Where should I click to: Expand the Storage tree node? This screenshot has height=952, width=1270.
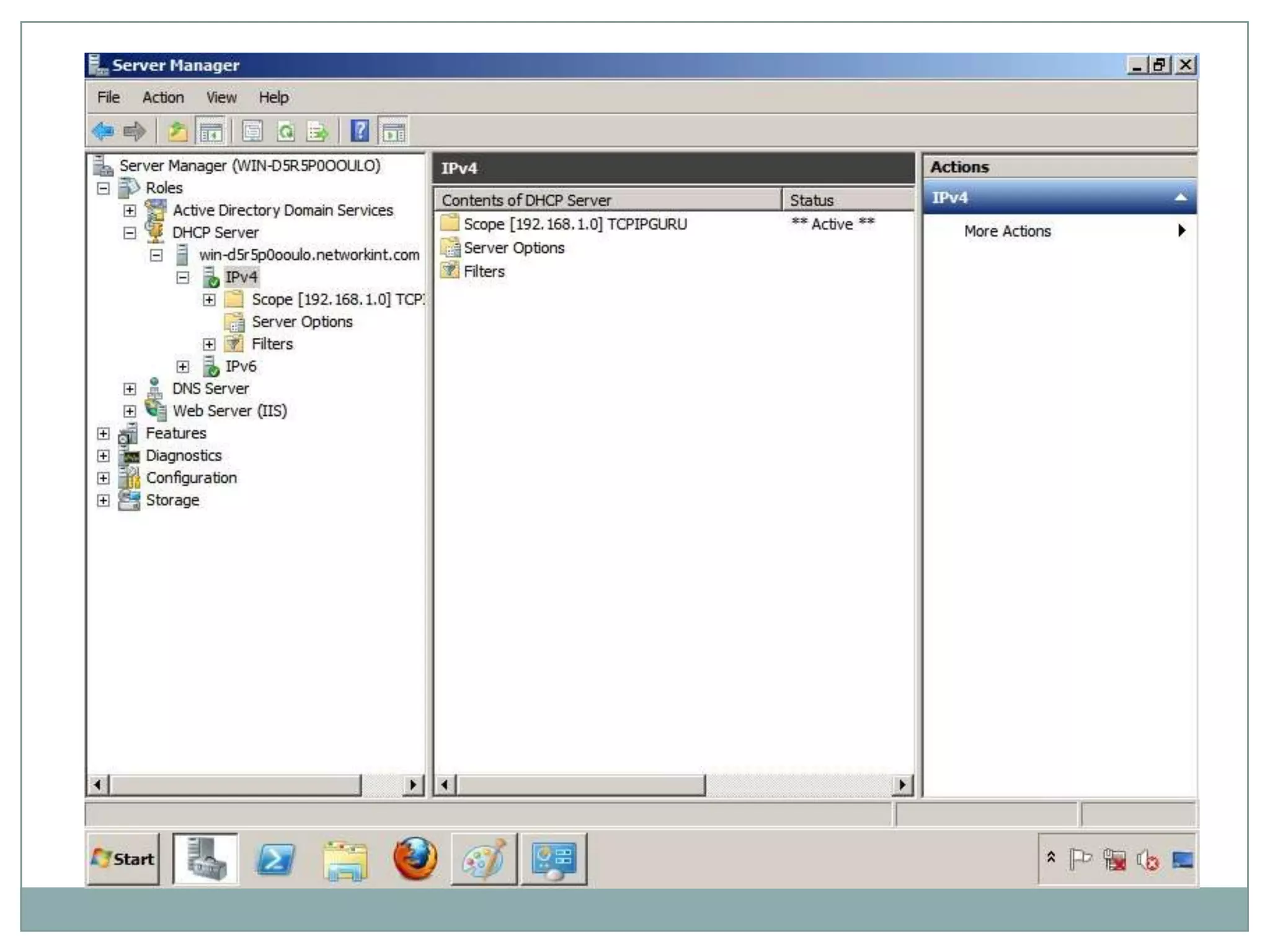pos(104,500)
